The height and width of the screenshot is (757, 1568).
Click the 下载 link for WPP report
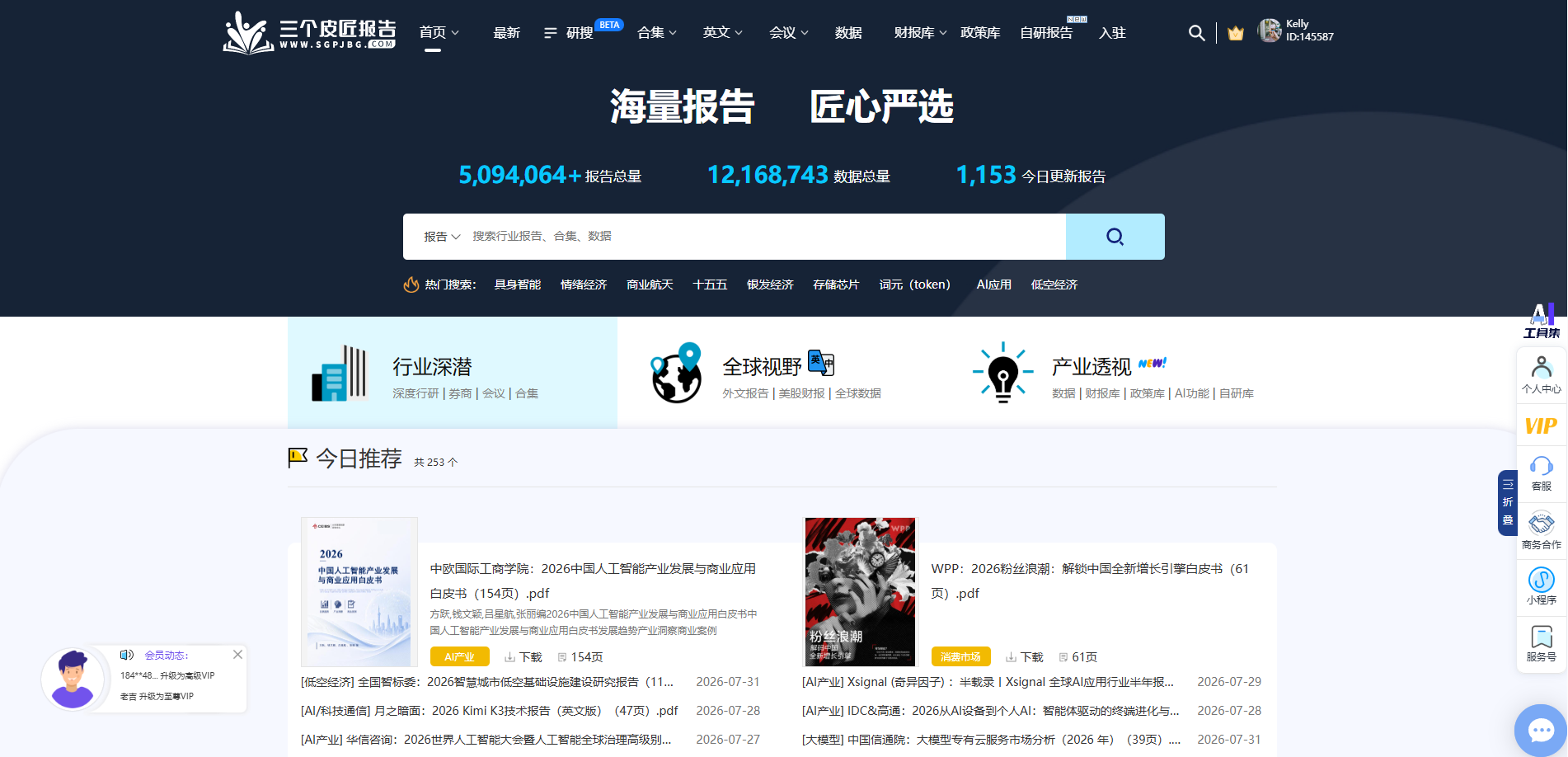point(1025,657)
